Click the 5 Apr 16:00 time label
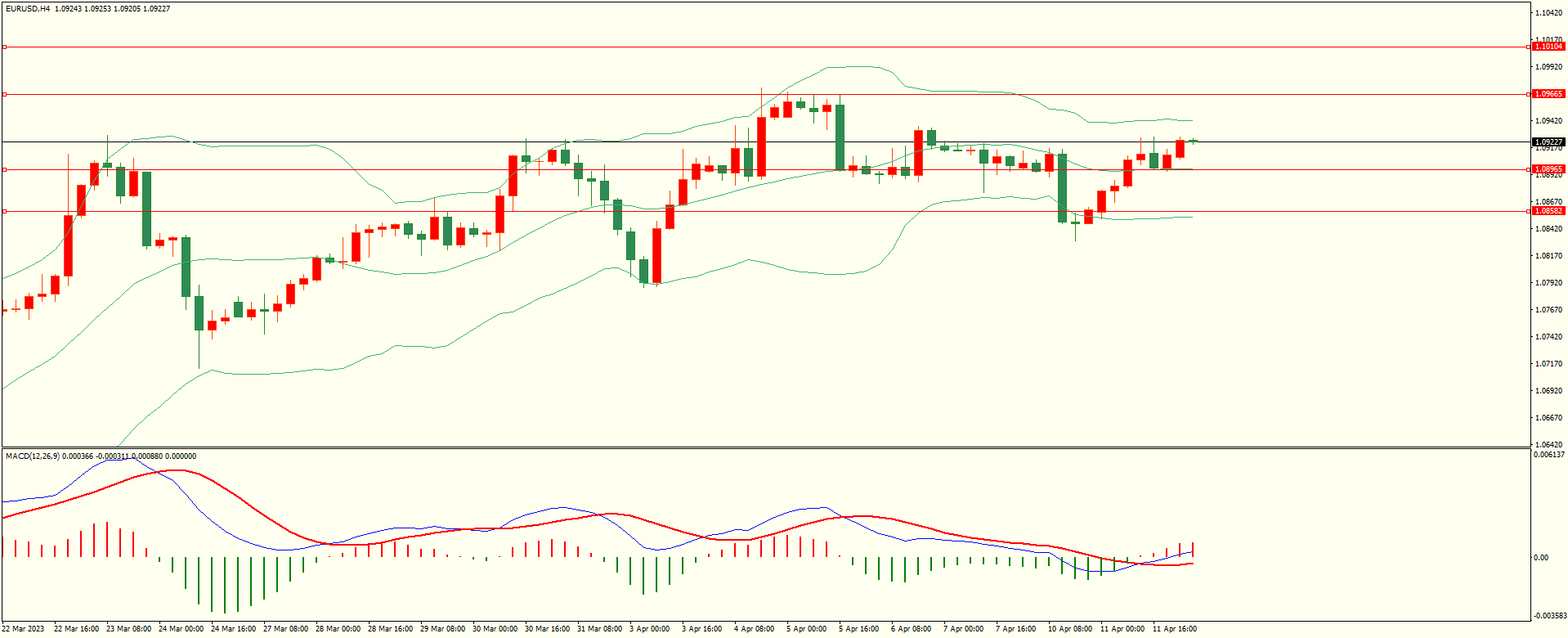1568x638 pixels. 858,629
